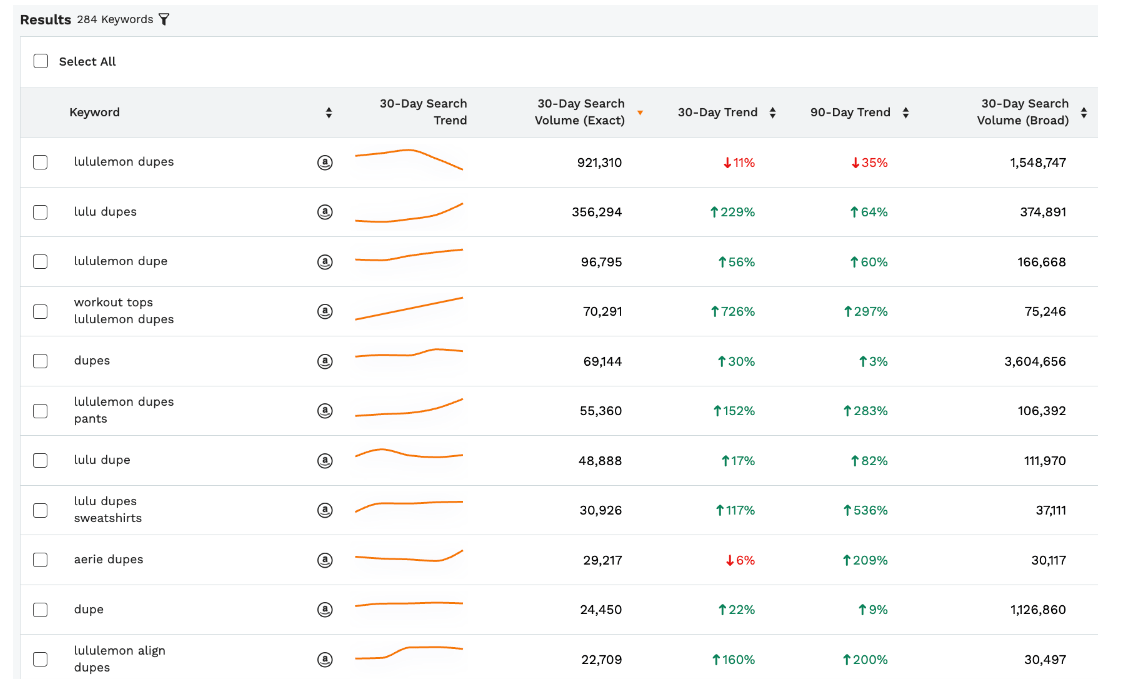Image resolution: width=1132 pixels, height=686 pixels.
Task: Click keyword text 'aerie dupes'
Action: (108, 560)
